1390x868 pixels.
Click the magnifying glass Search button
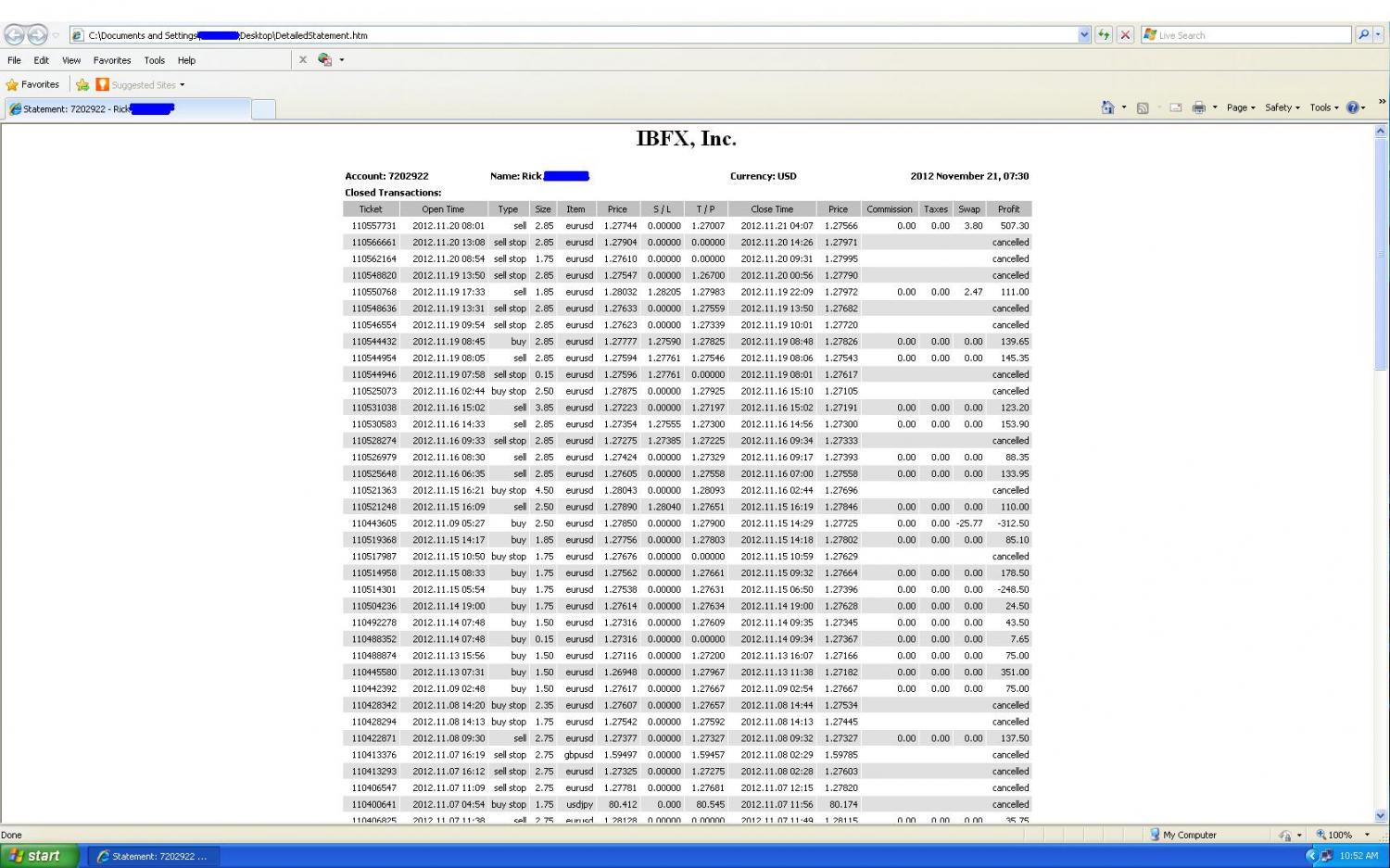coord(1363,35)
